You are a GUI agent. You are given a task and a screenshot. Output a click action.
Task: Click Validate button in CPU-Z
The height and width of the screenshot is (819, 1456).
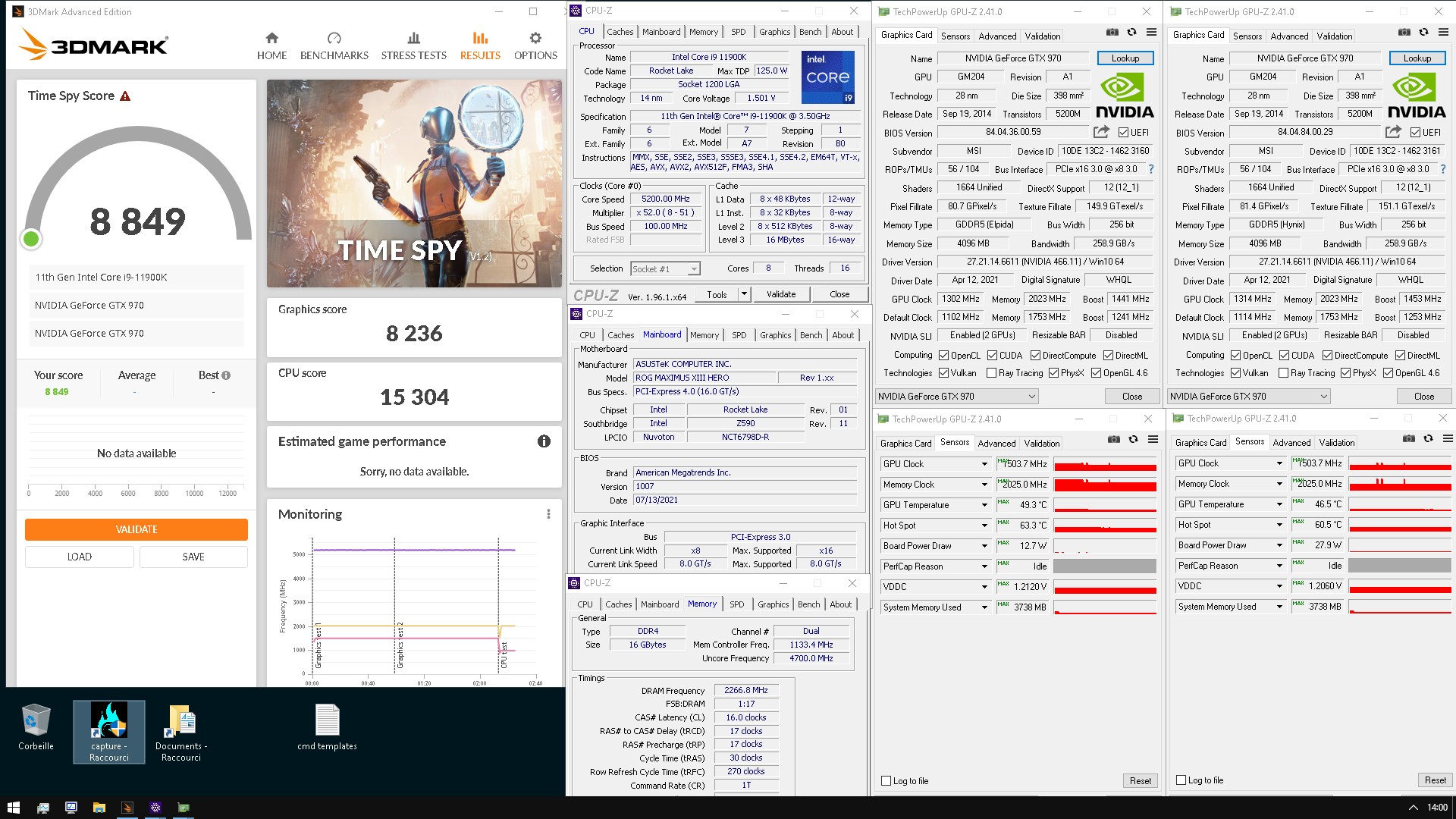[781, 294]
